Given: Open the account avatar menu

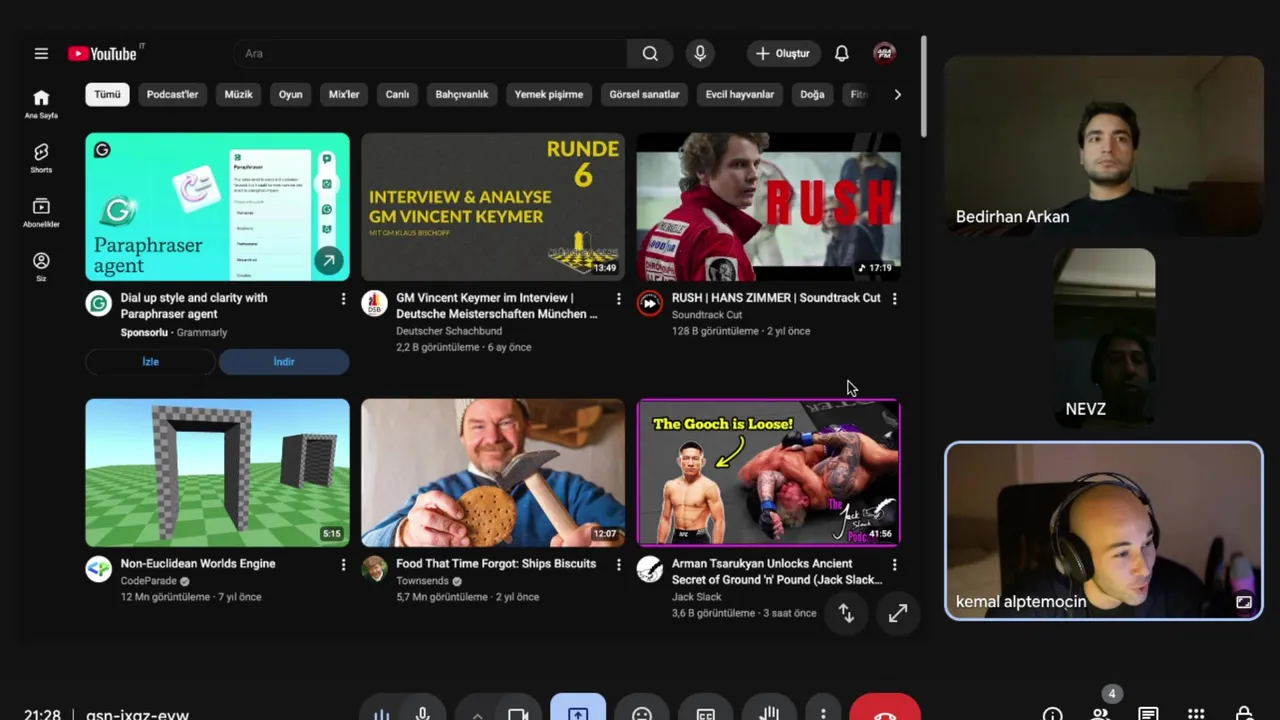Looking at the screenshot, I should click(x=884, y=53).
